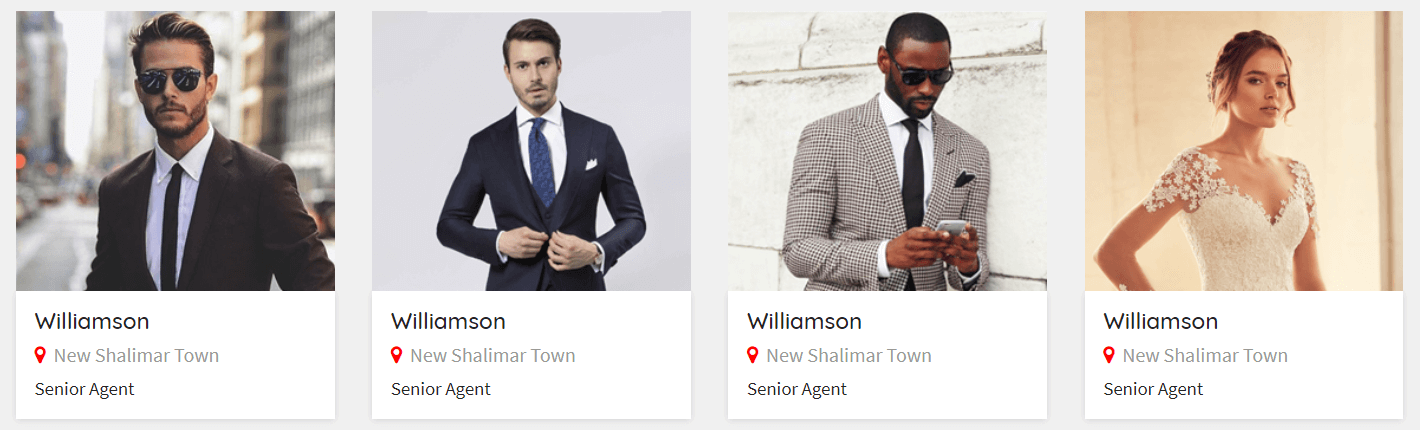Viewport: 1420px width, 430px height.
Task: Click Senior Agent label on third card
Action: click(797, 389)
